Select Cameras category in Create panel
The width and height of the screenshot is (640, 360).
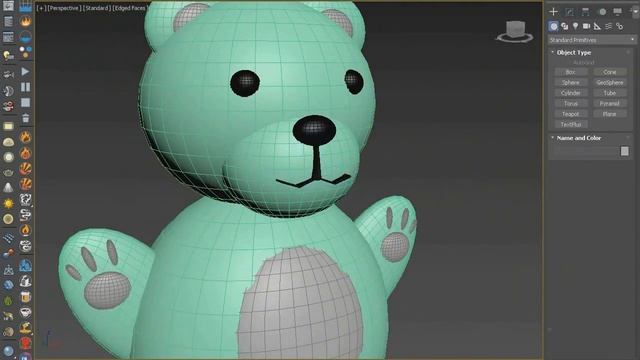tap(587, 26)
